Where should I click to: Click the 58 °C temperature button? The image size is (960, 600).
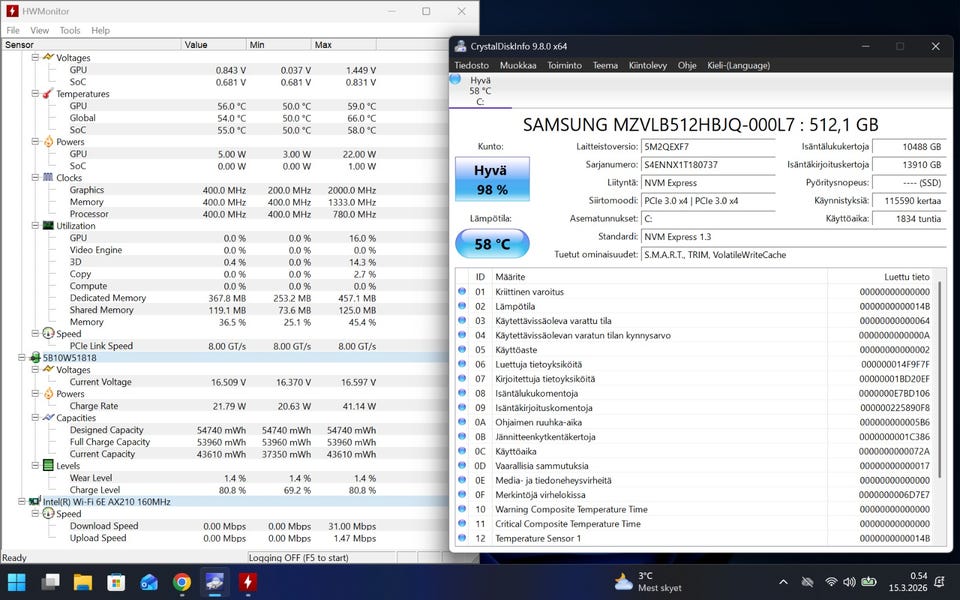click(492, 244)
